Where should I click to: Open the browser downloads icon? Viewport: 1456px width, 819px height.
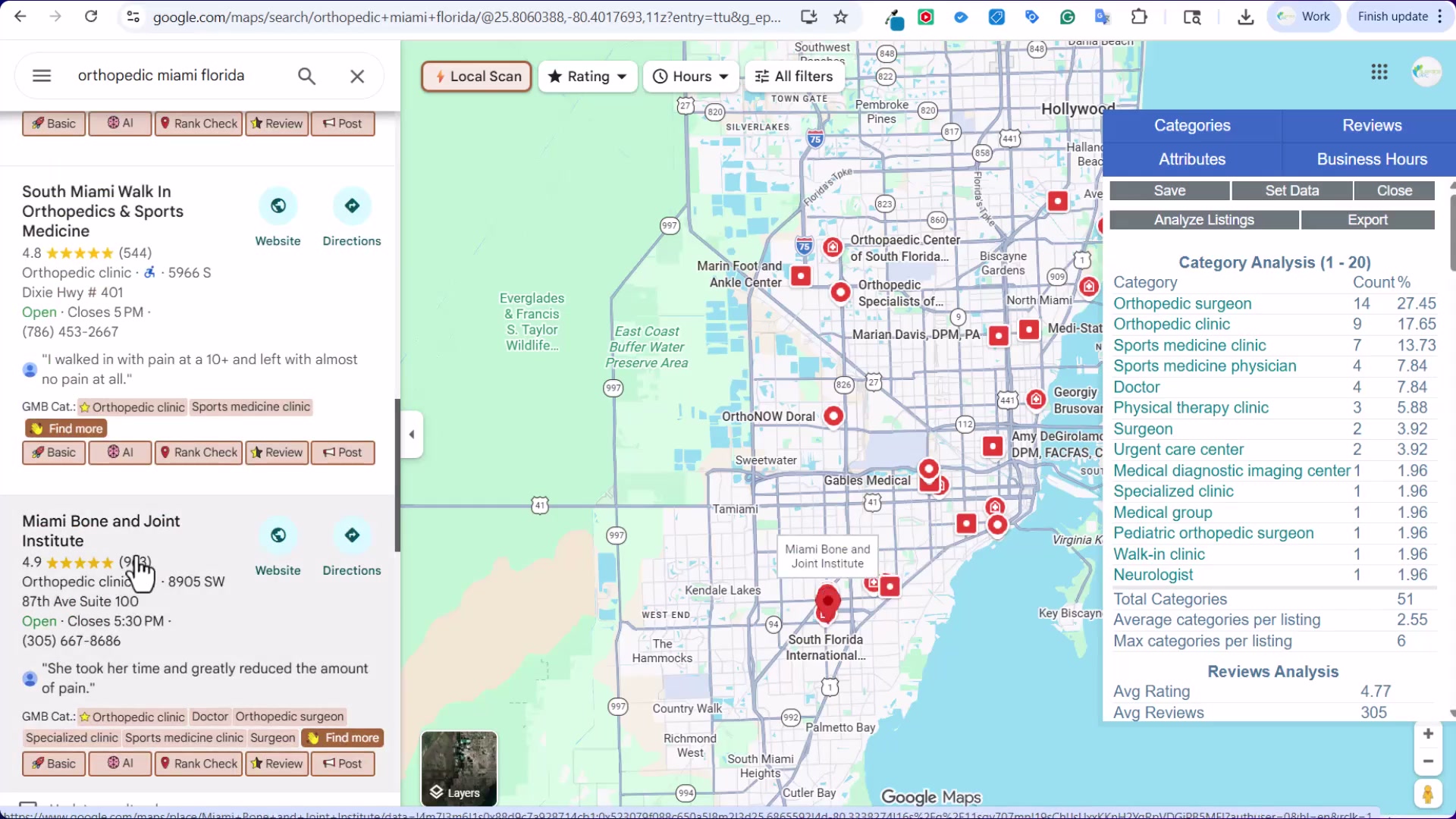(1245, 17)
